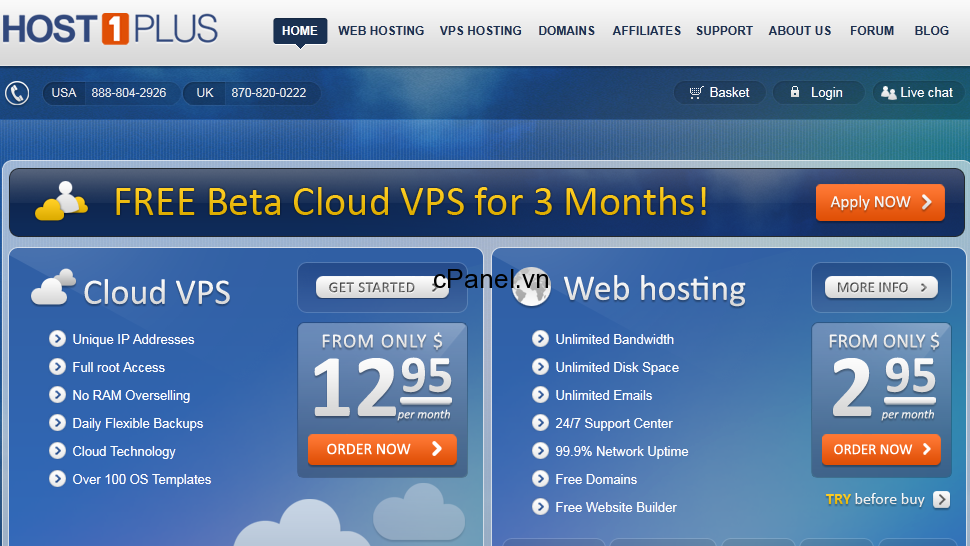Viewport: 970px width, 546px height.
Task: Click the Web hosting heading
Action: (655, 289)
